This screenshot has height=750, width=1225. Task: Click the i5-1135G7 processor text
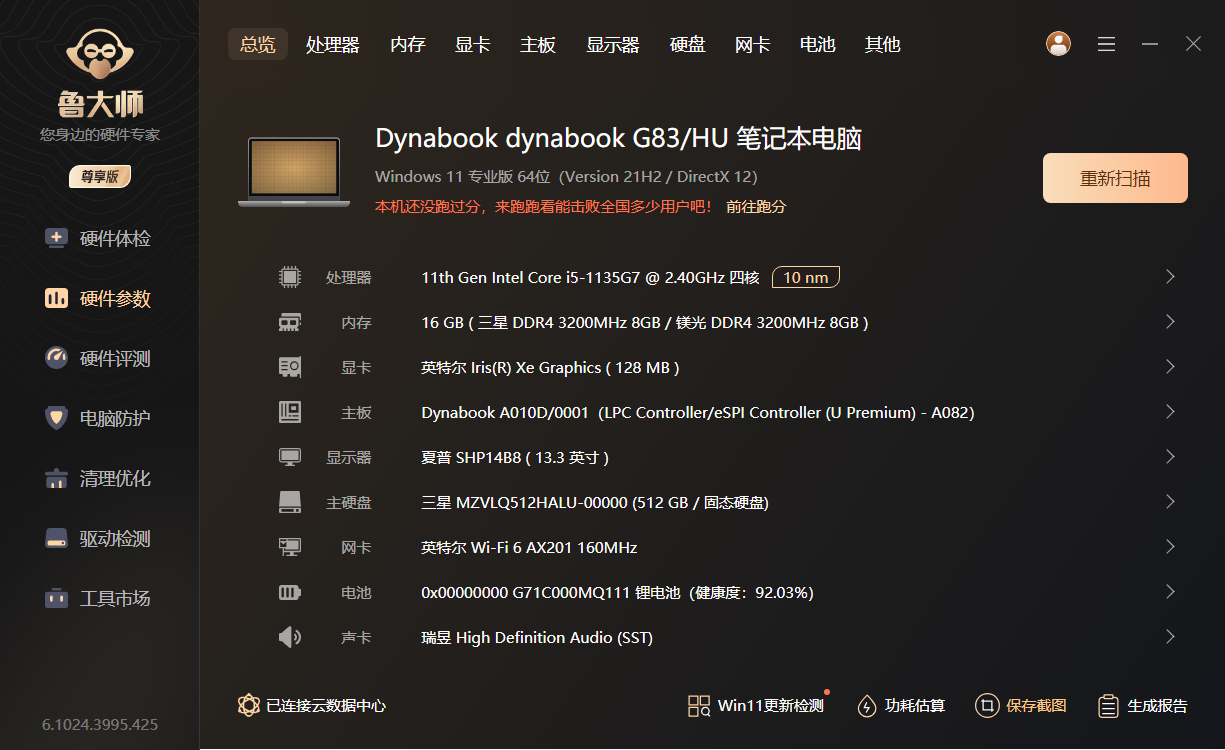pos(591,277)
